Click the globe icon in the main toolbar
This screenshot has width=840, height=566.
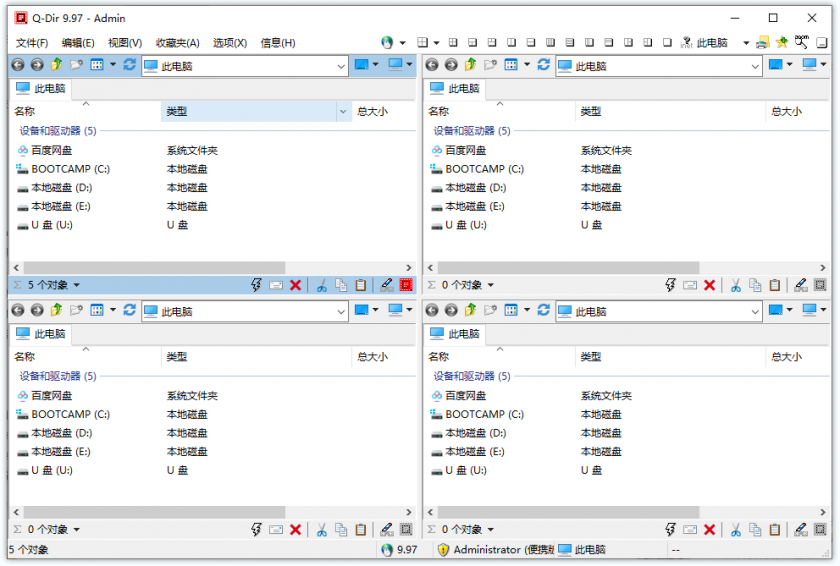click(x=387, y=43)
